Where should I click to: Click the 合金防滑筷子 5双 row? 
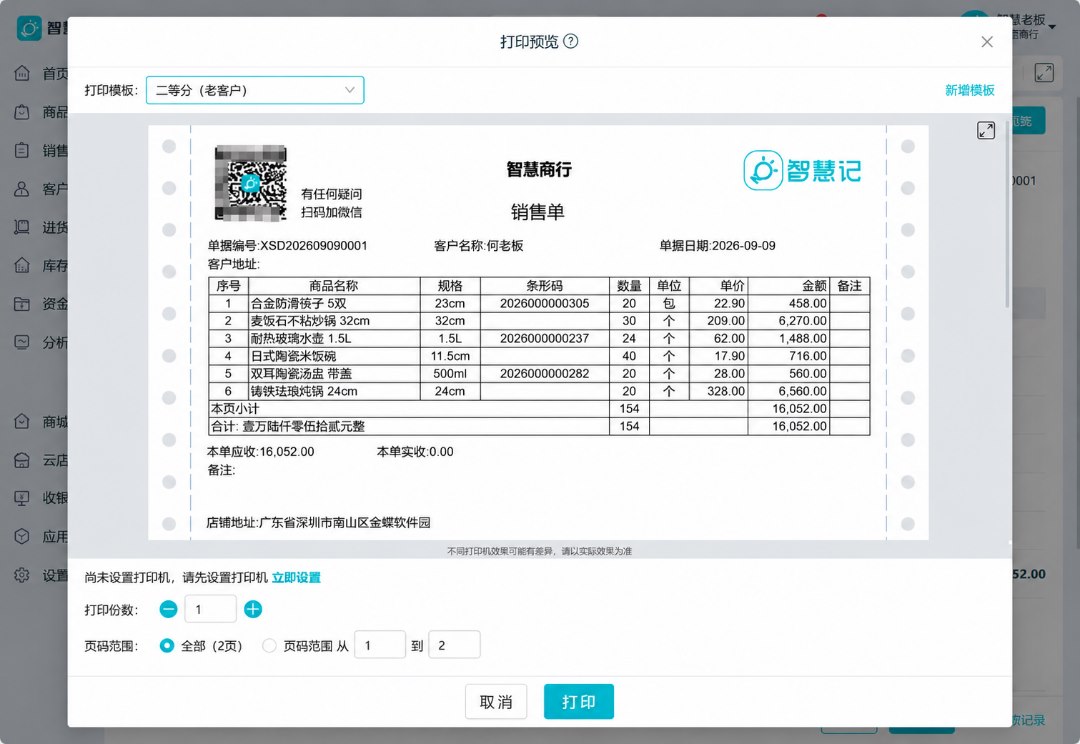[539, 304]
